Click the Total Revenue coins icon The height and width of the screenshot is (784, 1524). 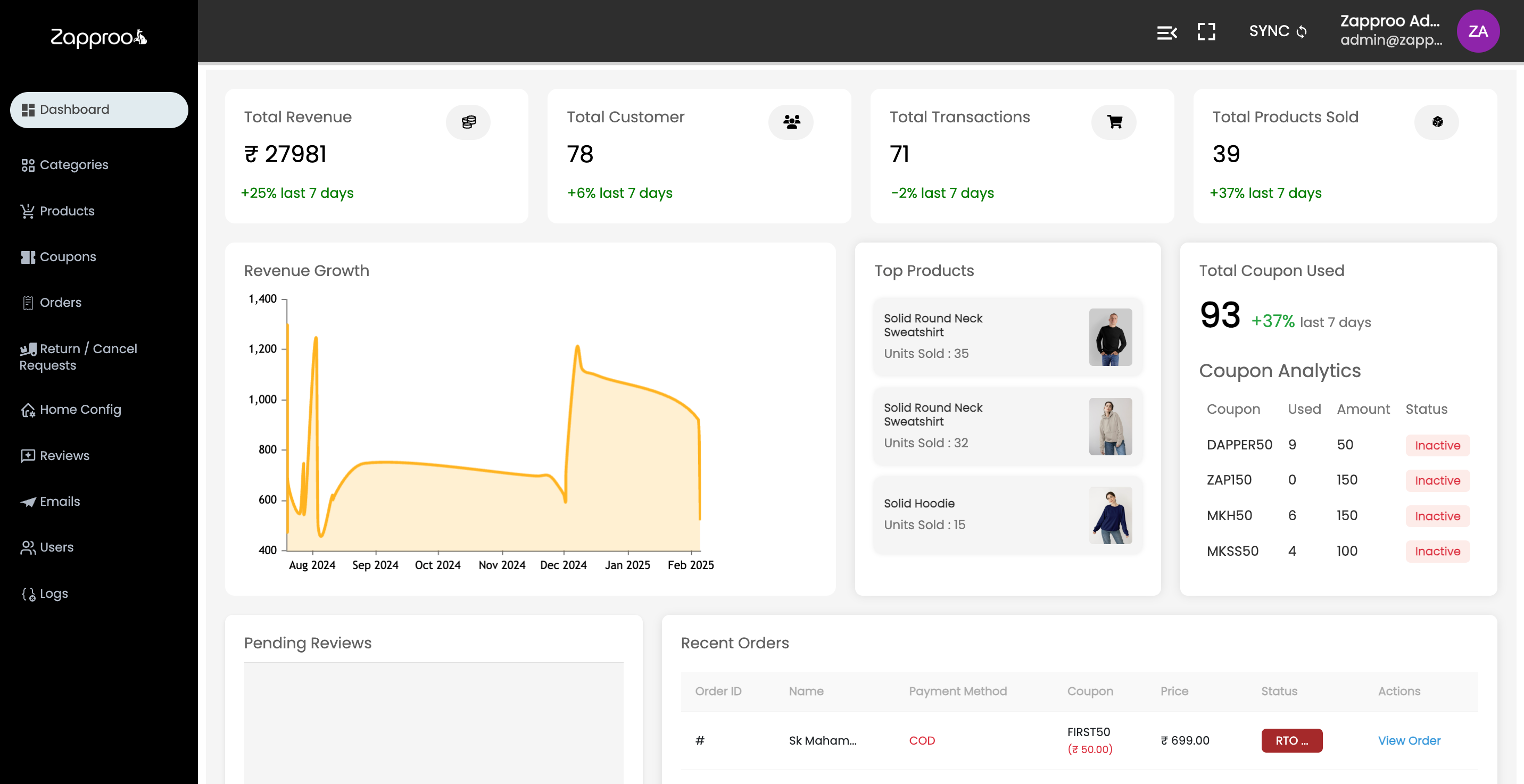[468, 122]
